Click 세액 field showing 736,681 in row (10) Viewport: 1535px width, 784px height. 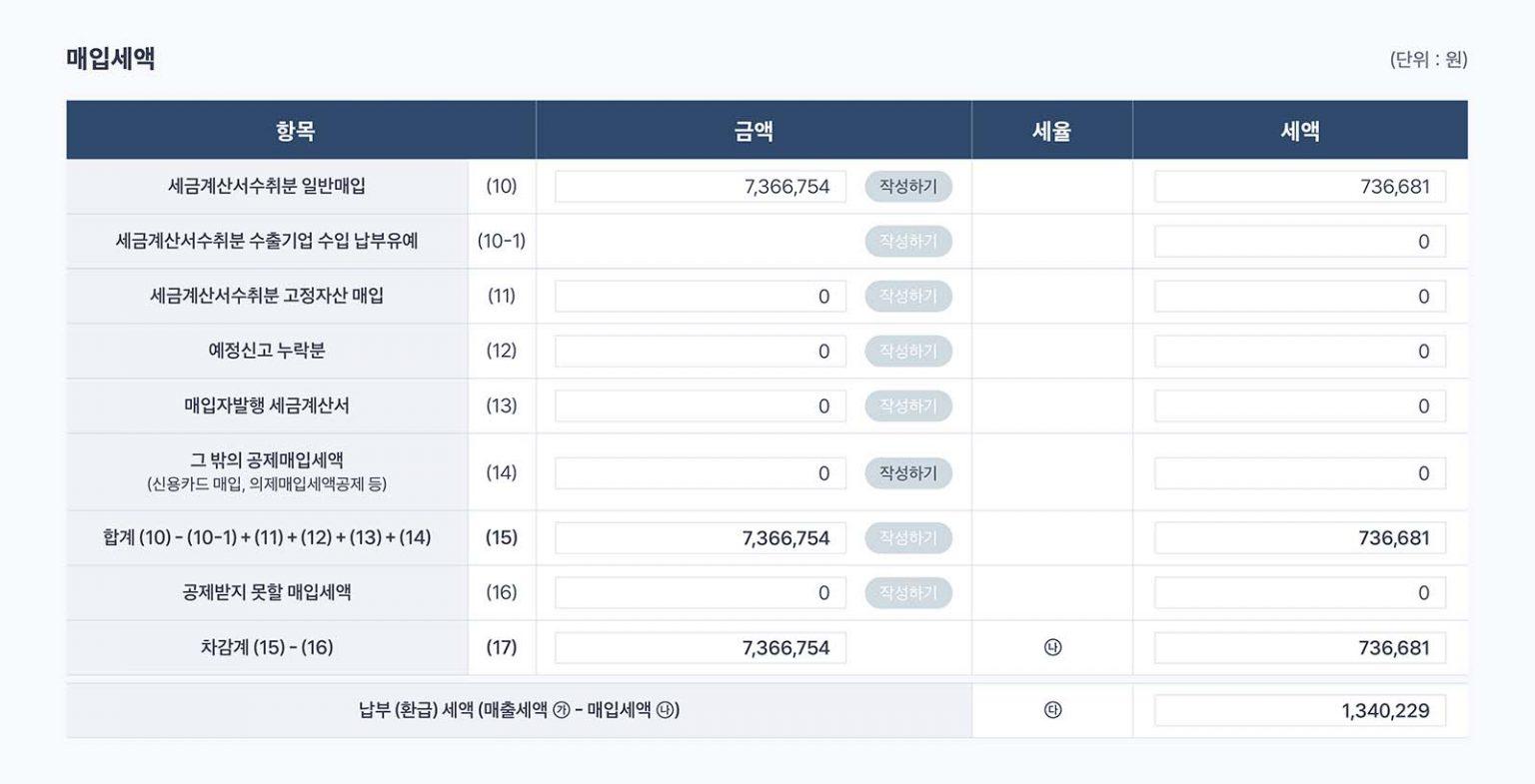(1299, 187)
